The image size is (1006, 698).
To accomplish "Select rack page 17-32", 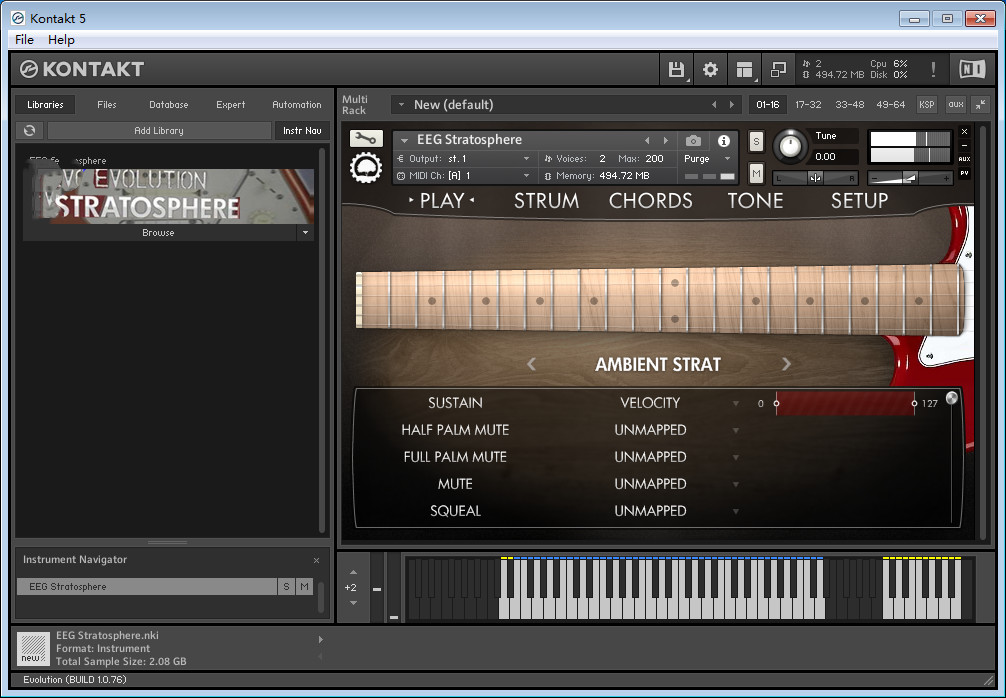I will pyautogui.click(x=808, y=105).
